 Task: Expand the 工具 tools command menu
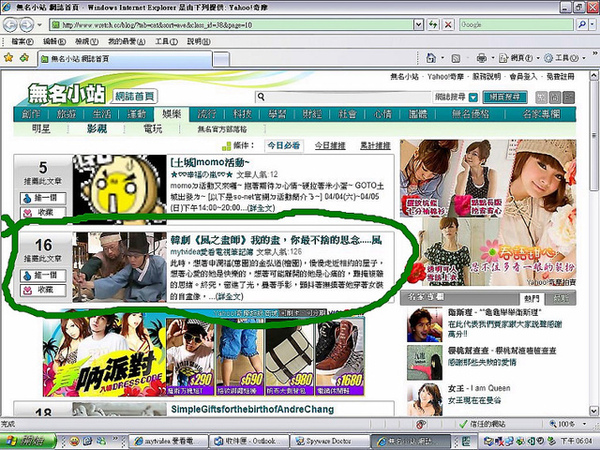point(565,59)
